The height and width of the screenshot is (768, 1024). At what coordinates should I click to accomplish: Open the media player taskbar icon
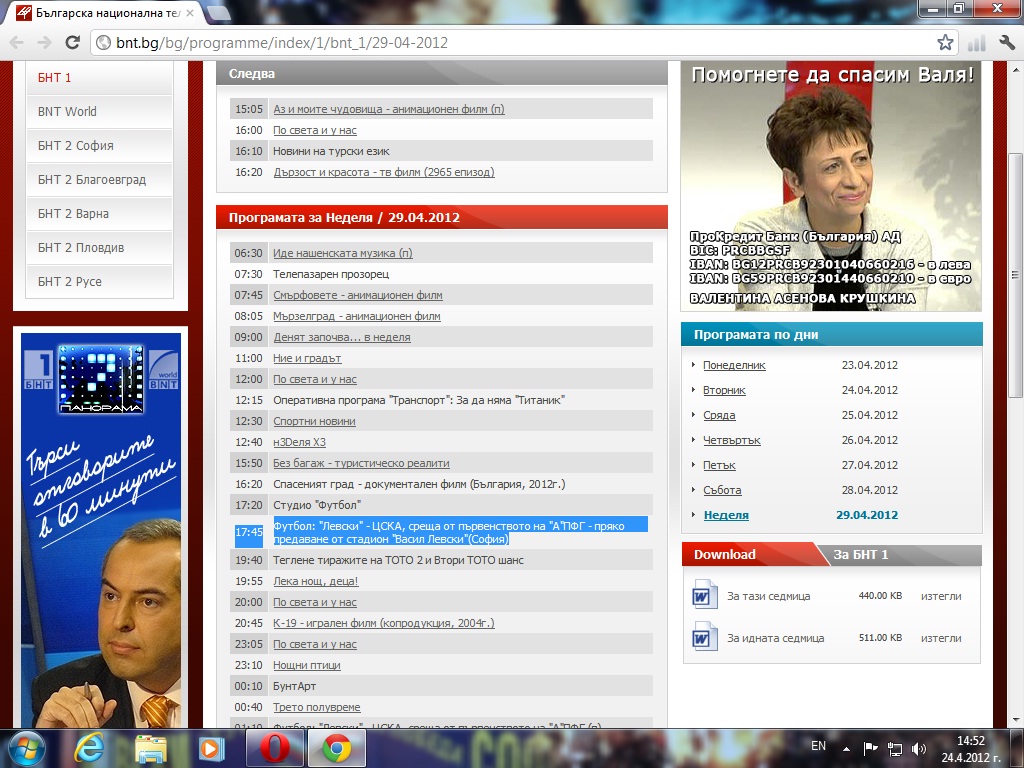211,748
